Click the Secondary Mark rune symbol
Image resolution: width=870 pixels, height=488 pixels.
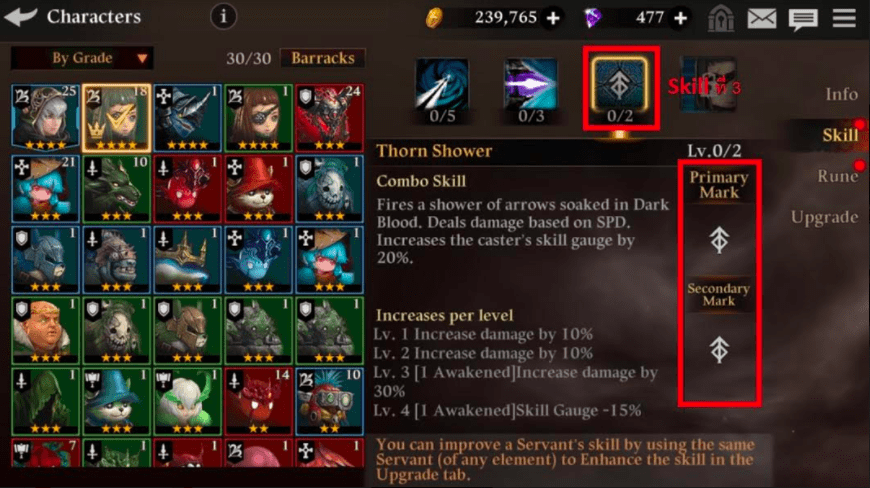(x=719, y=350)
